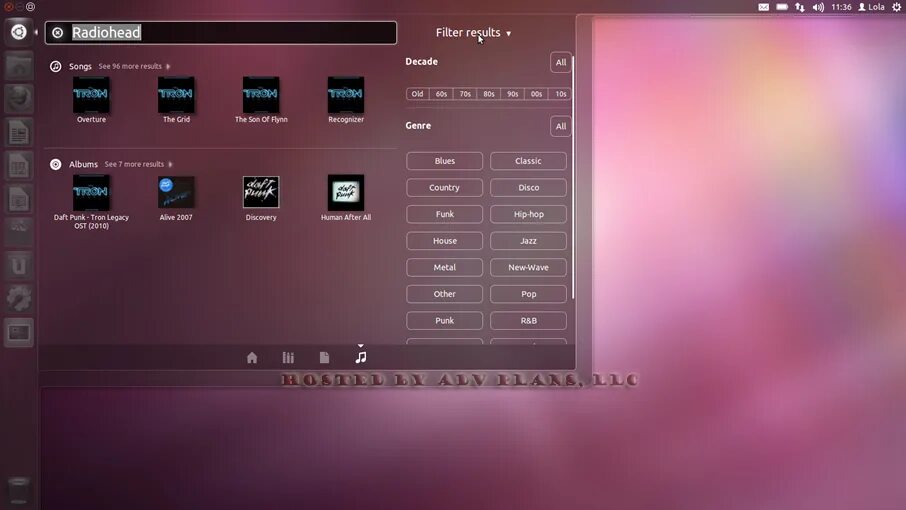This screenshot has width=906, height=510.
Task: Open the battery indicator in top panel
Action: [782, 7]
